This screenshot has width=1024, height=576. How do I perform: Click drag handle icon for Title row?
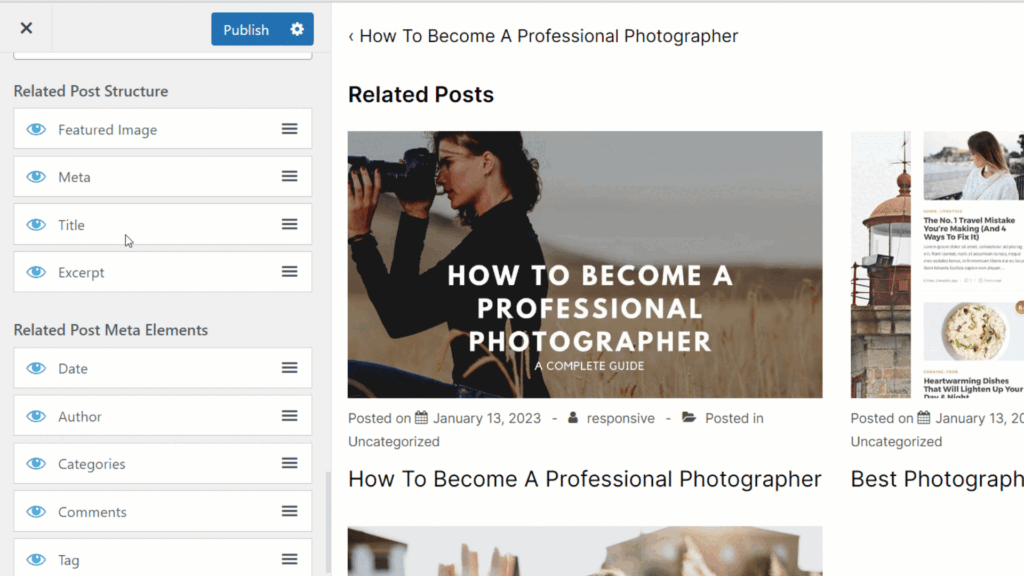(x=289, y=225)
